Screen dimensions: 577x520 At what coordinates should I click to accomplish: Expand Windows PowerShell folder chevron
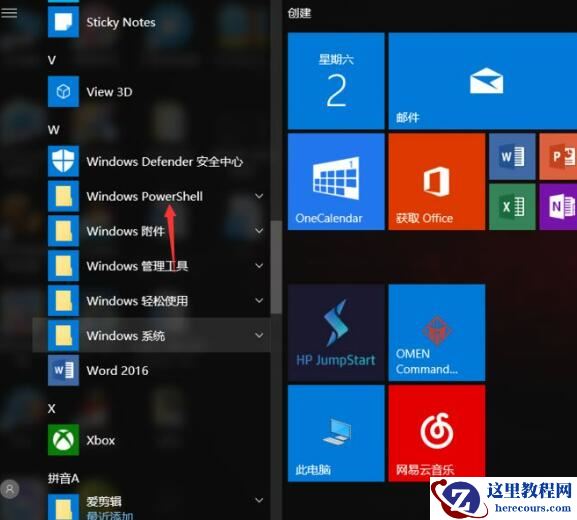(259, 196)
